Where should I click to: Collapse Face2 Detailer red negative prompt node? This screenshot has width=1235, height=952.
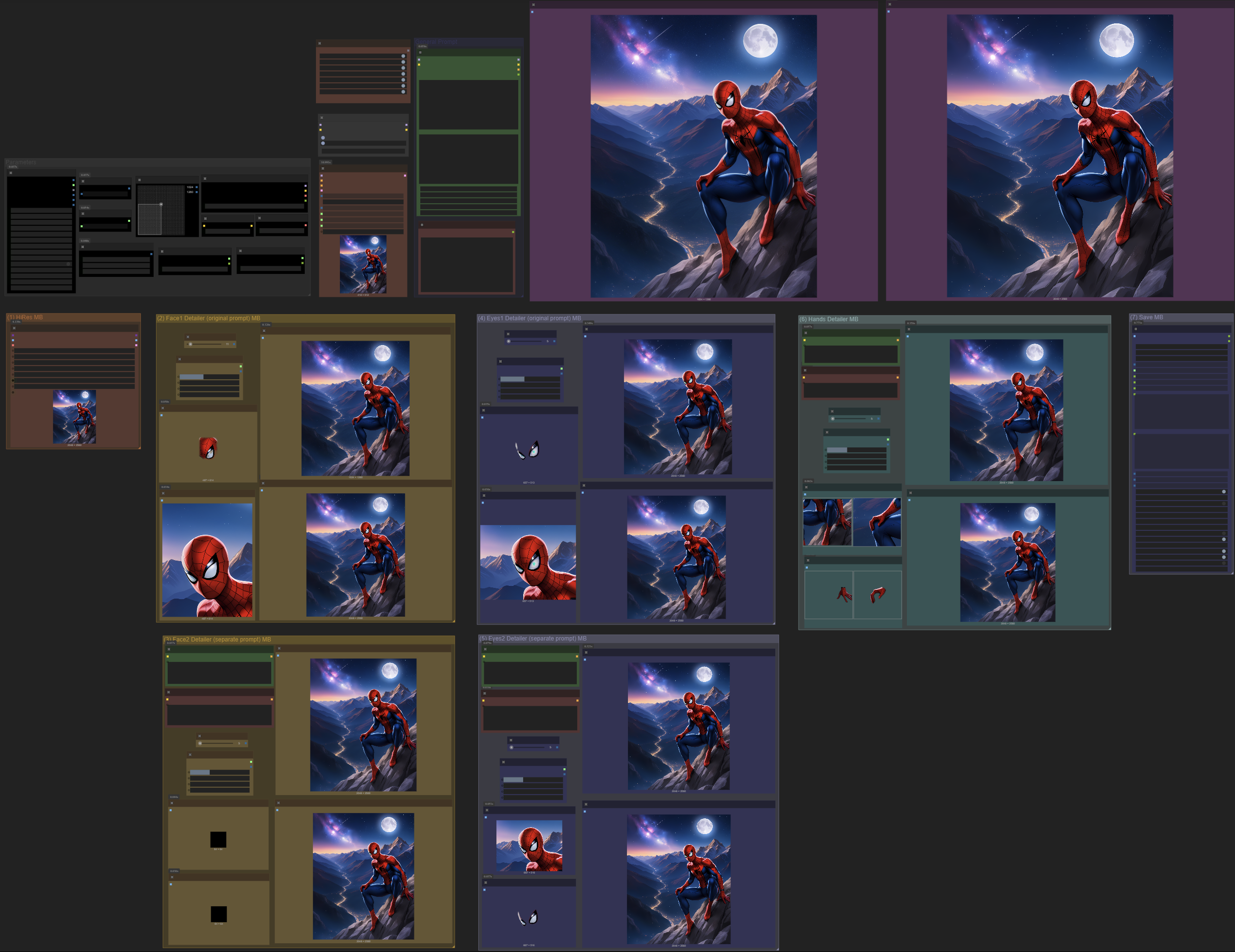coord(169,692)
